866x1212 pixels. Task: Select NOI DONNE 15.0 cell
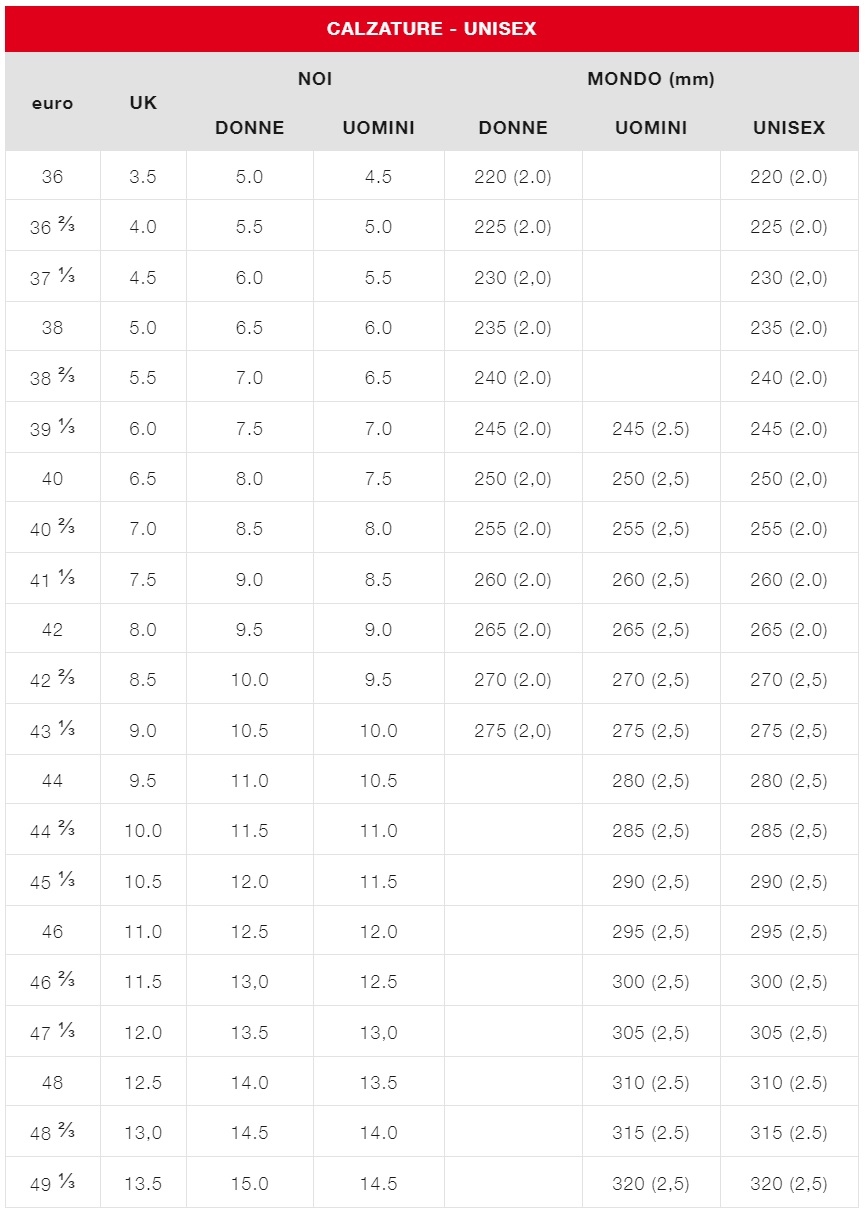coord(249,1184)
